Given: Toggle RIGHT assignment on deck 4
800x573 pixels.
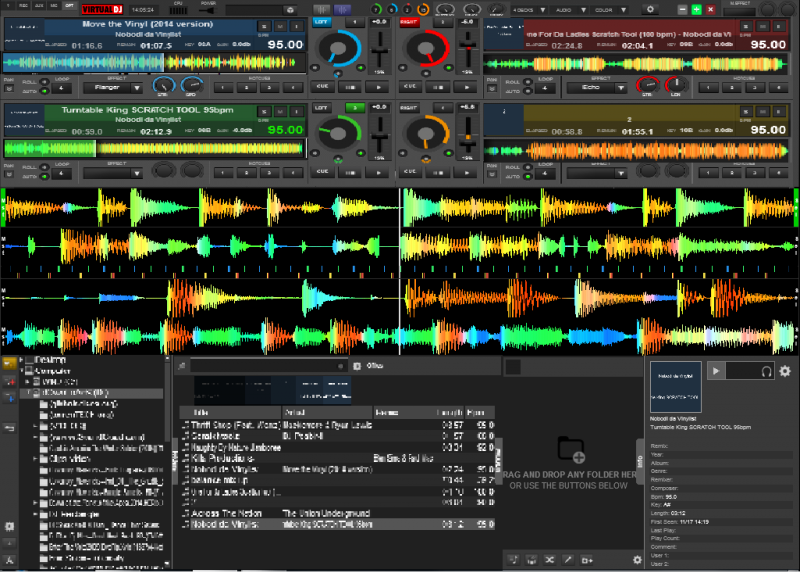Looking at the screenshot, I should tap(409, 108).
